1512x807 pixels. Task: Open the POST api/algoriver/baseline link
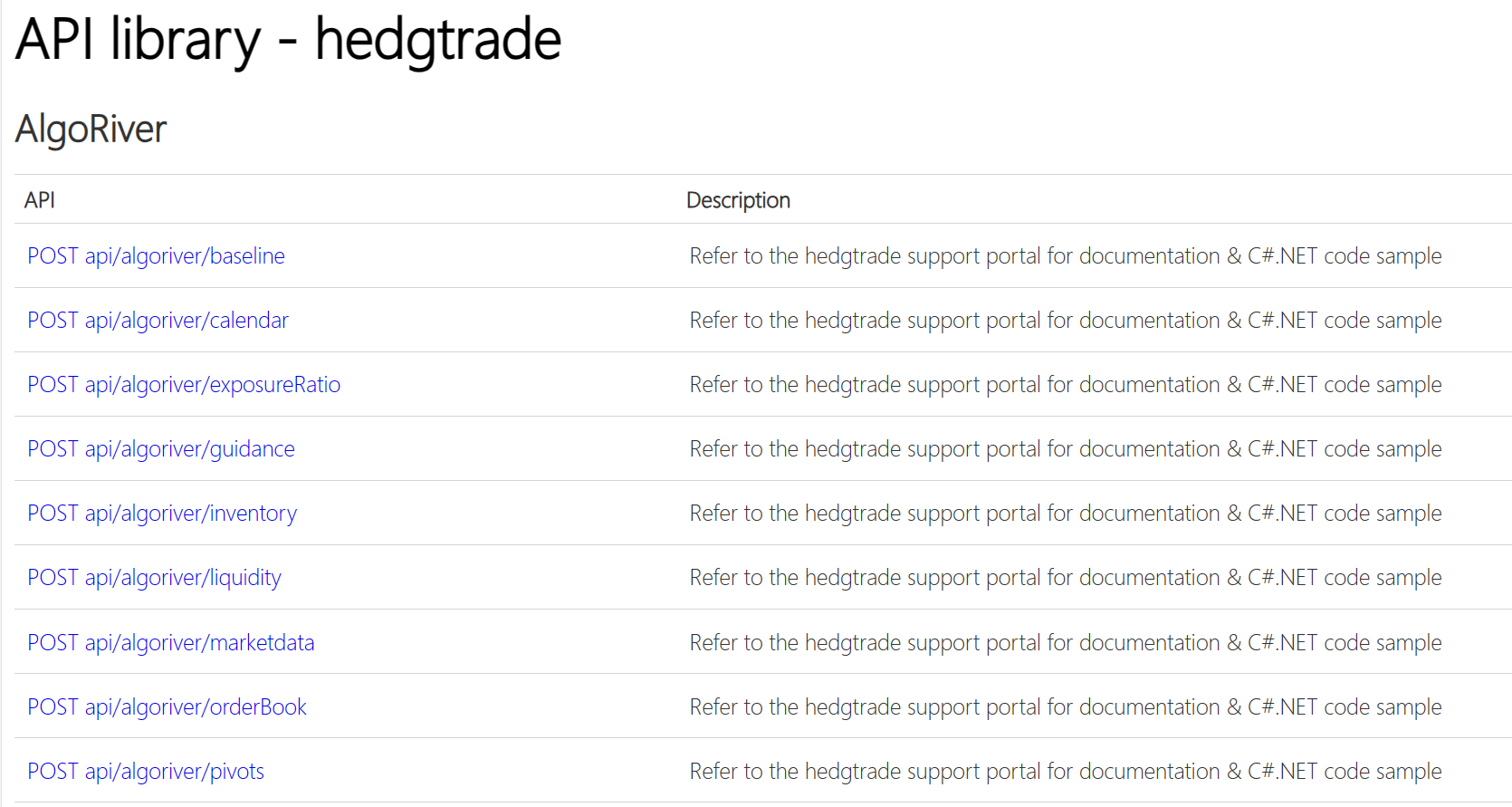coord(156,256)
